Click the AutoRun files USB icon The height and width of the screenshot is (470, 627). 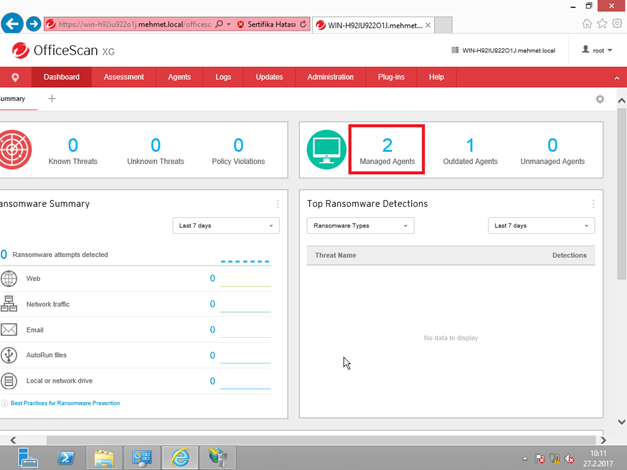9,355
